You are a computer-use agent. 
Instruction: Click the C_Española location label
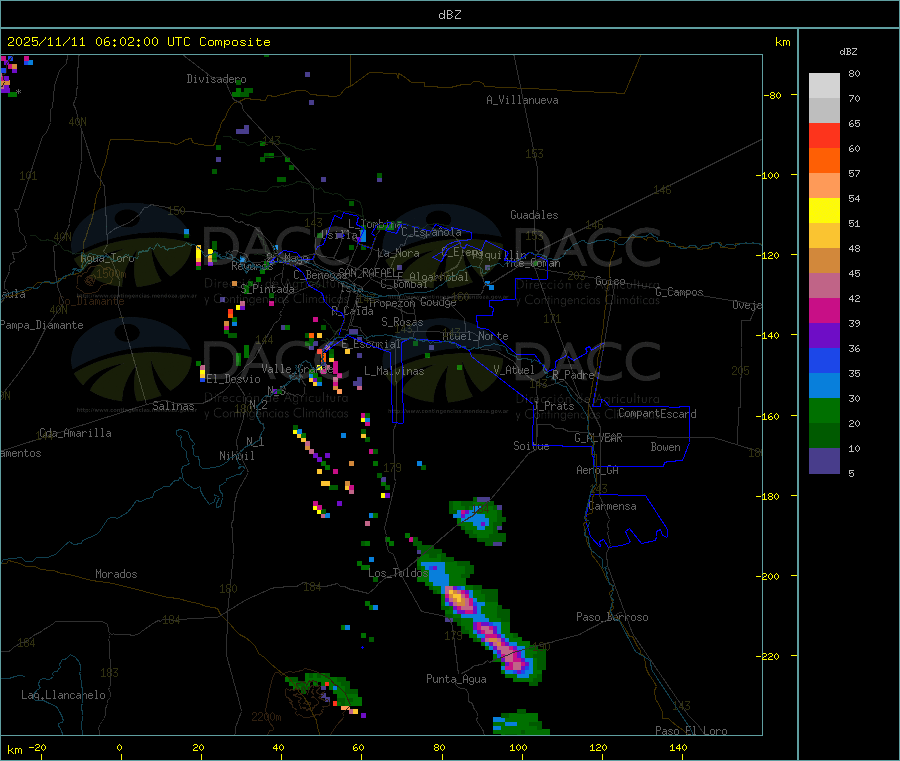(x=431, y=232)
